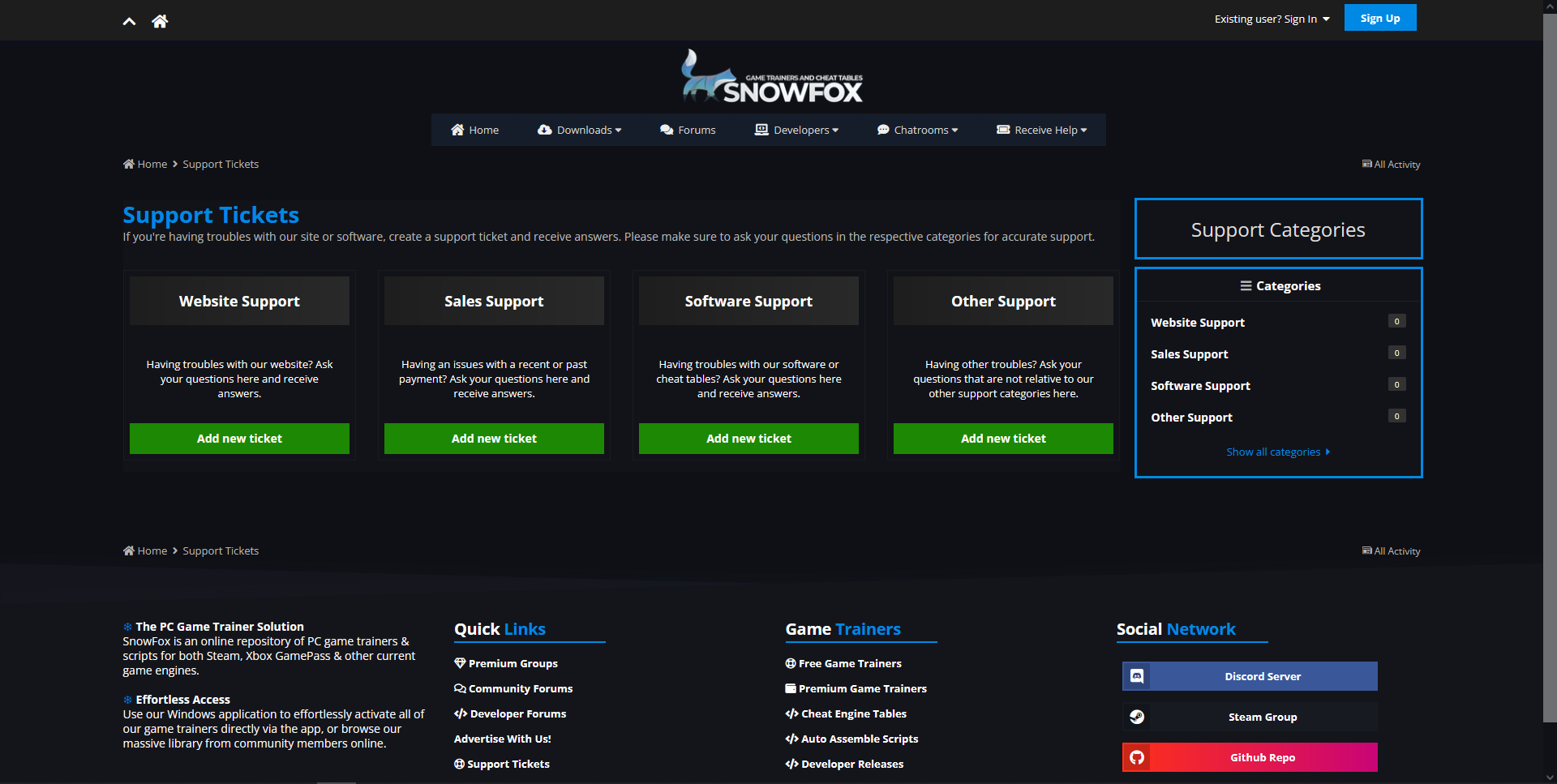
Task: Open the Forums navigation item
Action: [x=688, y=130]
